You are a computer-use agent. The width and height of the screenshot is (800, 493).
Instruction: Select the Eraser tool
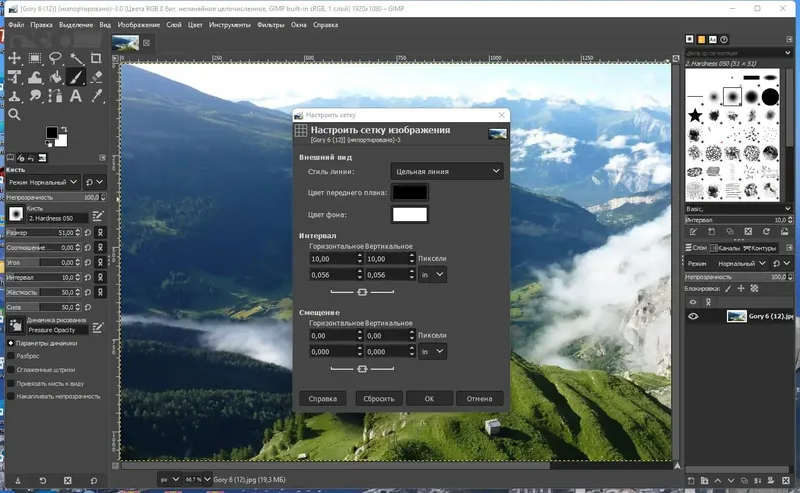point(97,77)
